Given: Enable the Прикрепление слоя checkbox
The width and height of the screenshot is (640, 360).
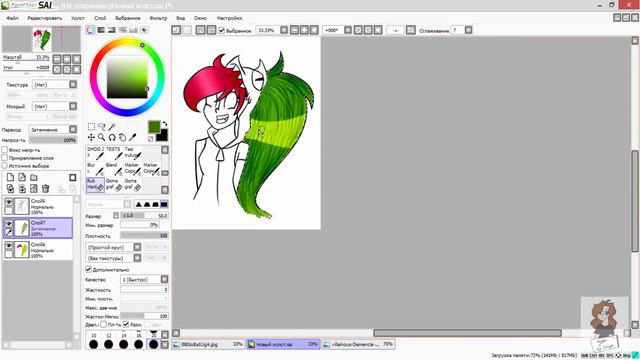Looking at the screenshot, I should (5, 158).
